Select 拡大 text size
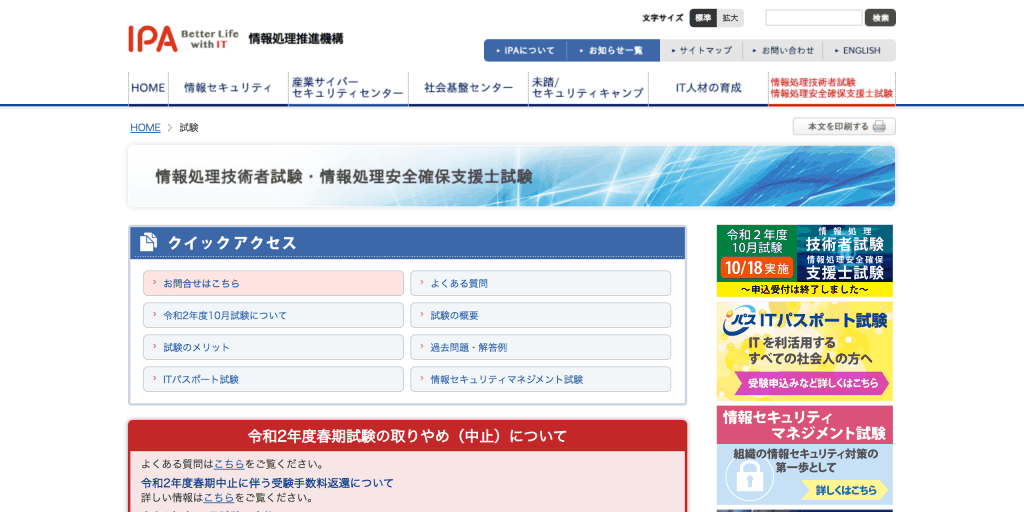 [x=730, y=18]
